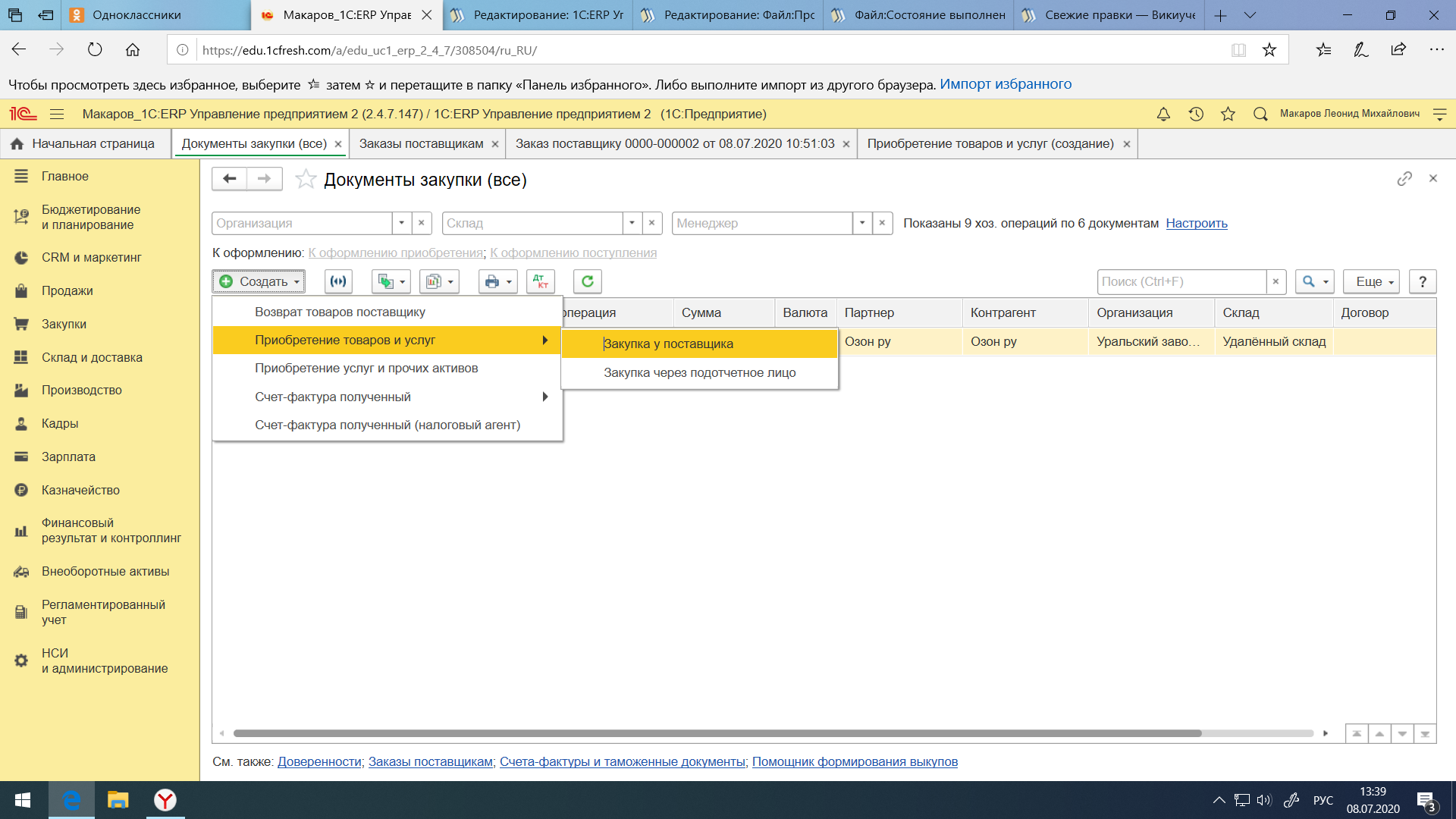Open the Создать dropdown button
The width and height of the screenshot is (1456, 819).
pos(259,281)
